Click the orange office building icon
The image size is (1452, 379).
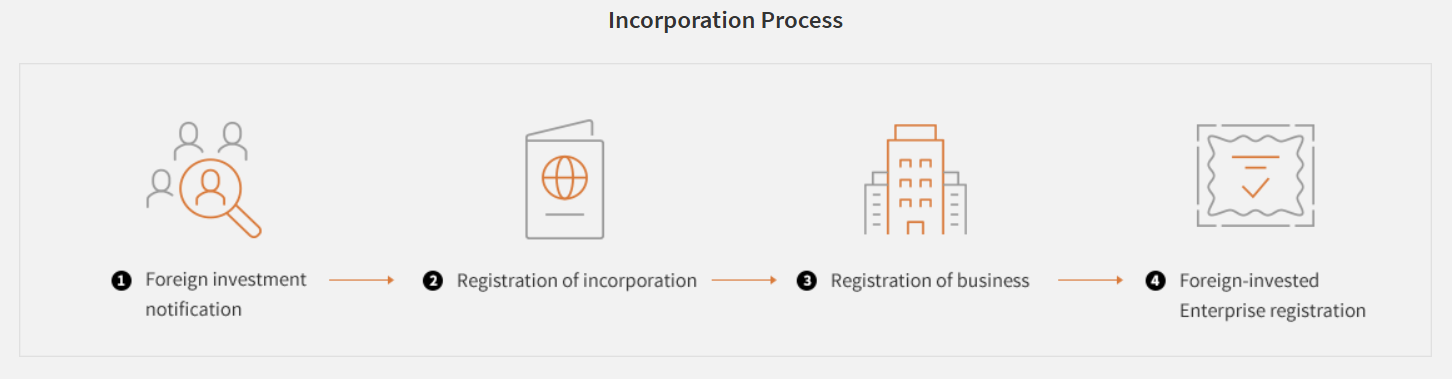click(x=915, y=179)
